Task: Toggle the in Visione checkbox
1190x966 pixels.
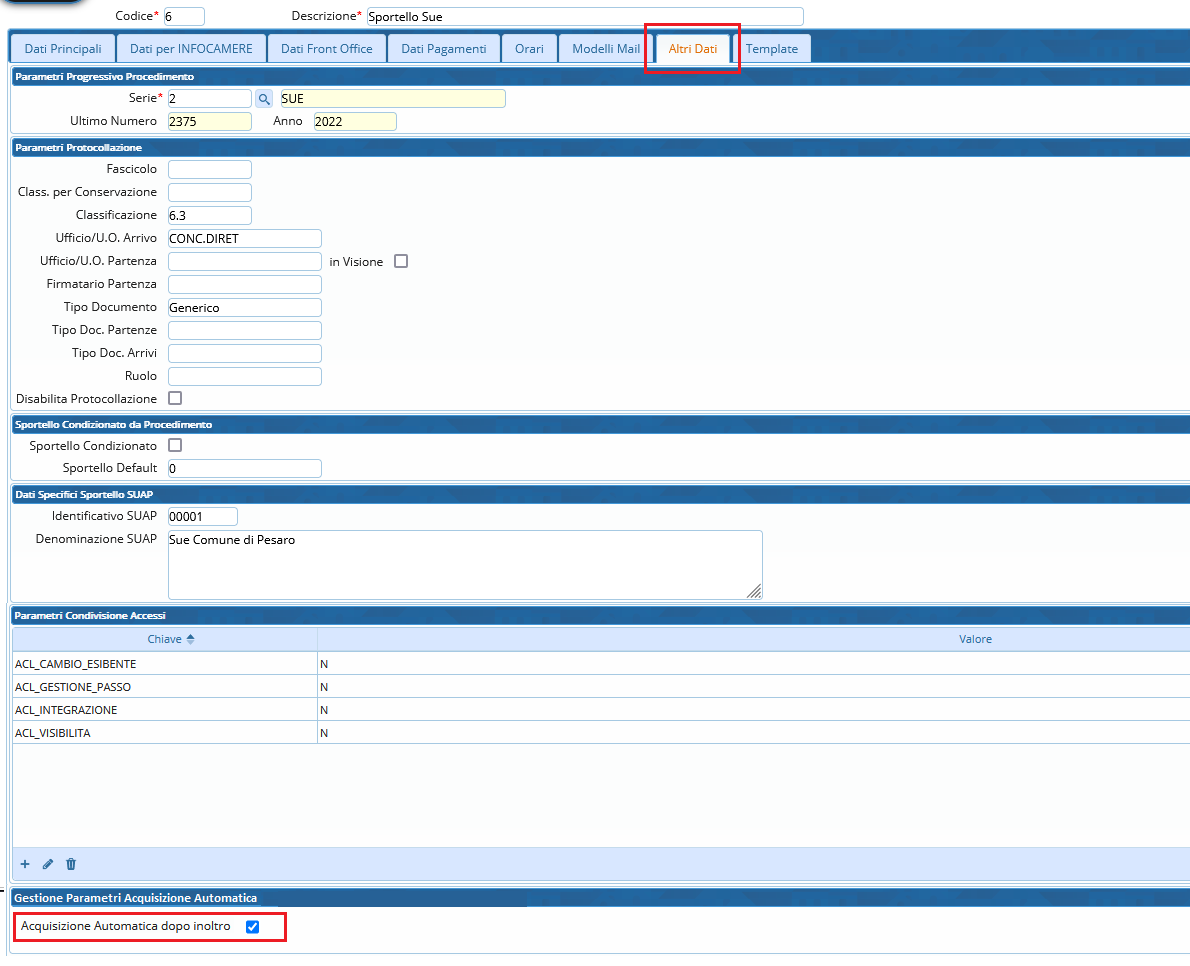Action: 401,262
